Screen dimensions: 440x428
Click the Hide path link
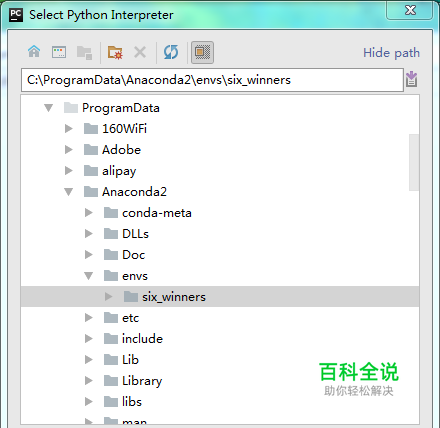[x=391, y=53]
